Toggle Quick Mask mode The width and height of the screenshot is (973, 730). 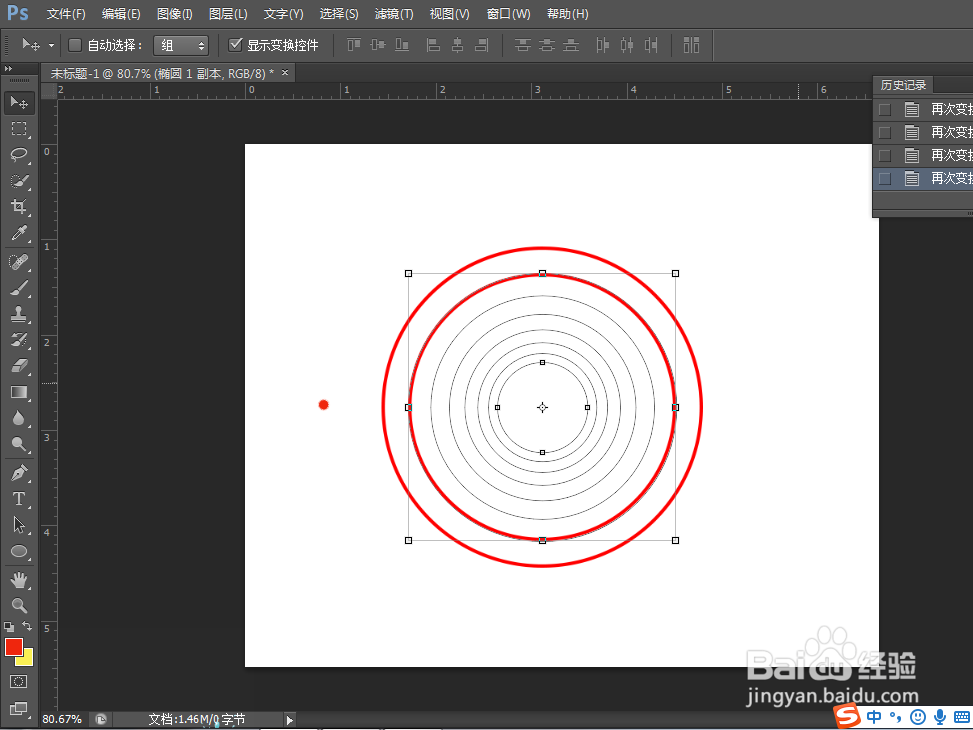[x=19, y=682]
